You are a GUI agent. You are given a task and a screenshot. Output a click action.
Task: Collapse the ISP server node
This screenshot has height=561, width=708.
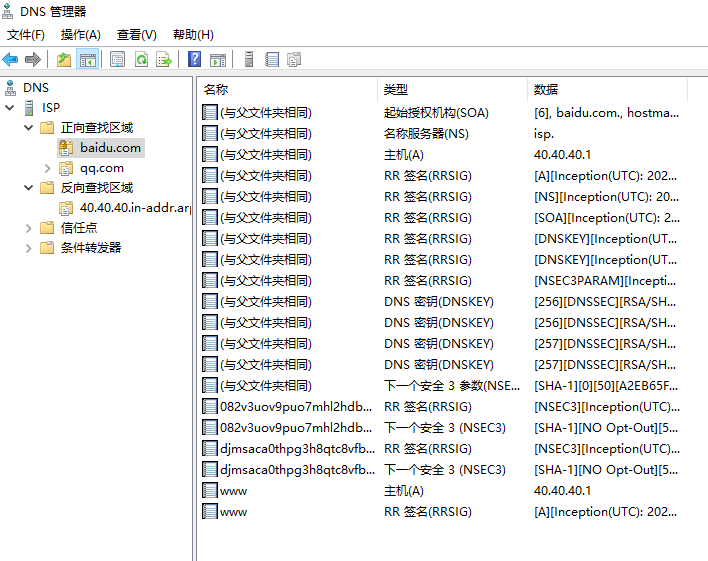tap(9, 108)
